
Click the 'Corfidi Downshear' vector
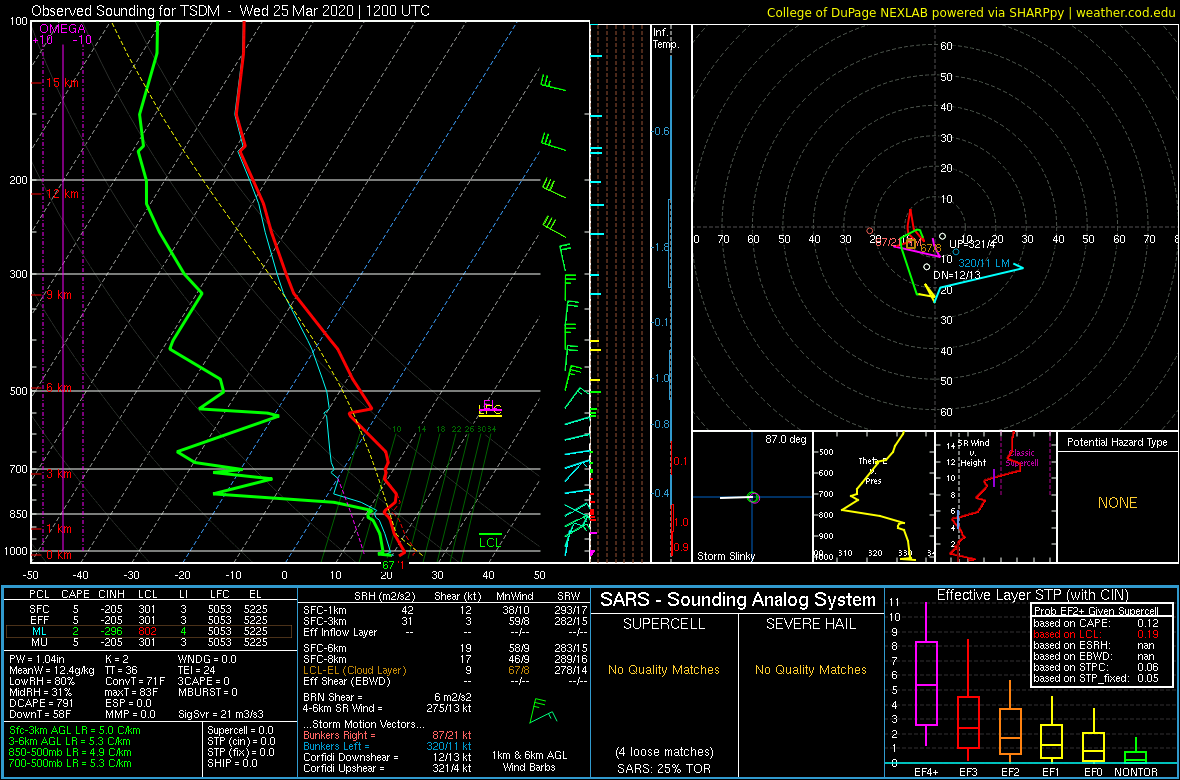point(387,757)
